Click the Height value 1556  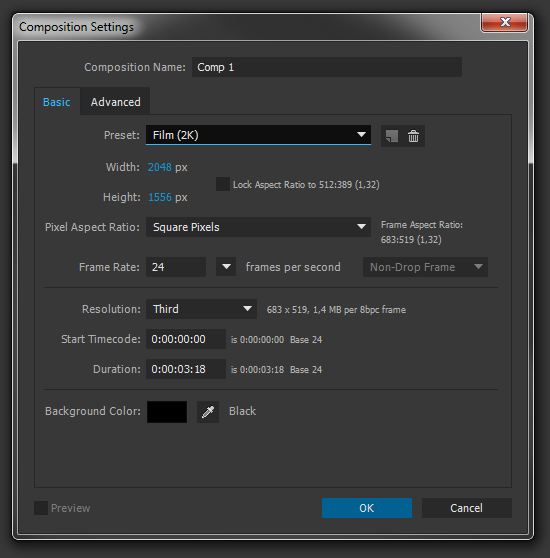(160, 197)
